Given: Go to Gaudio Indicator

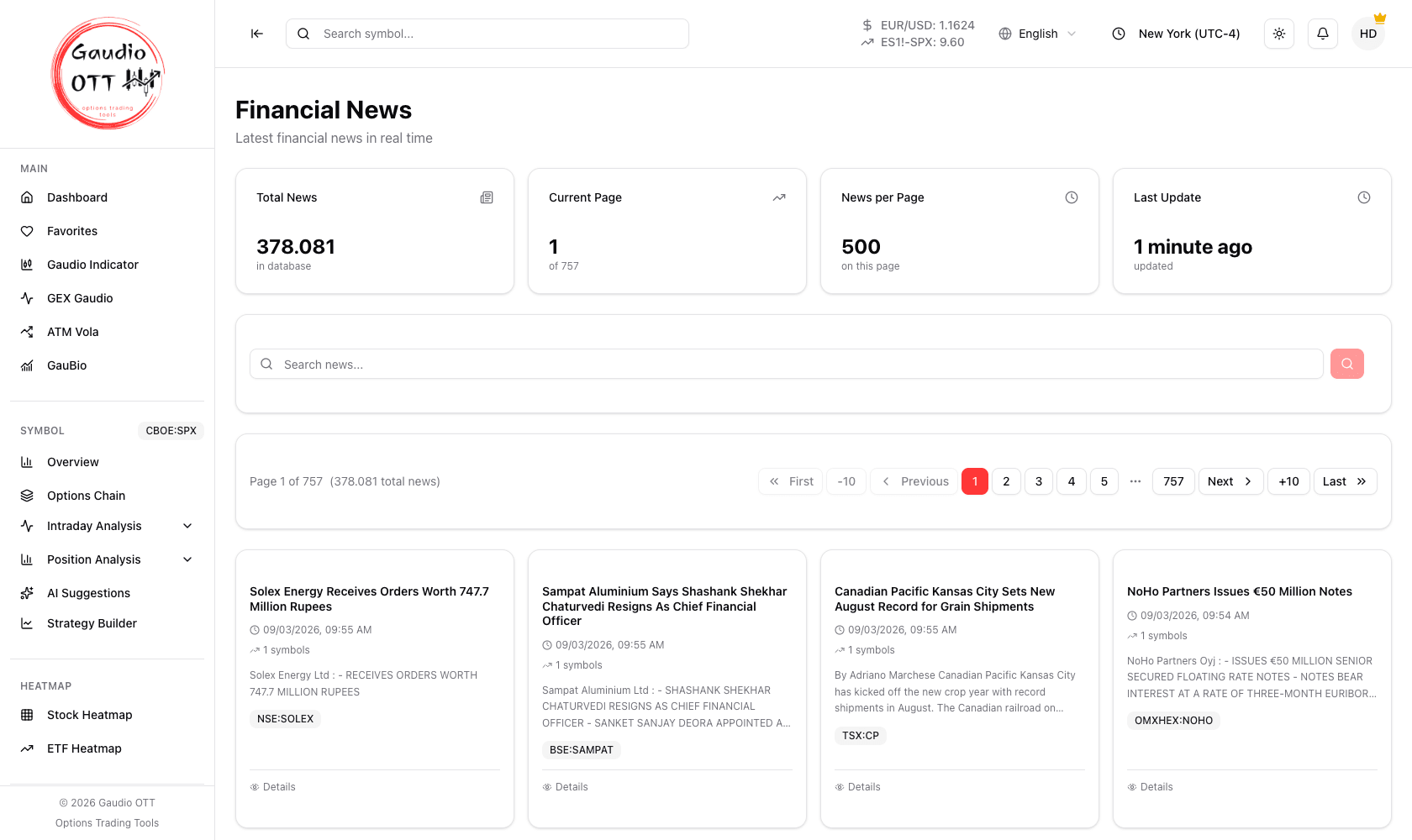Looking at the screenshot, I should tap(108, 265).
